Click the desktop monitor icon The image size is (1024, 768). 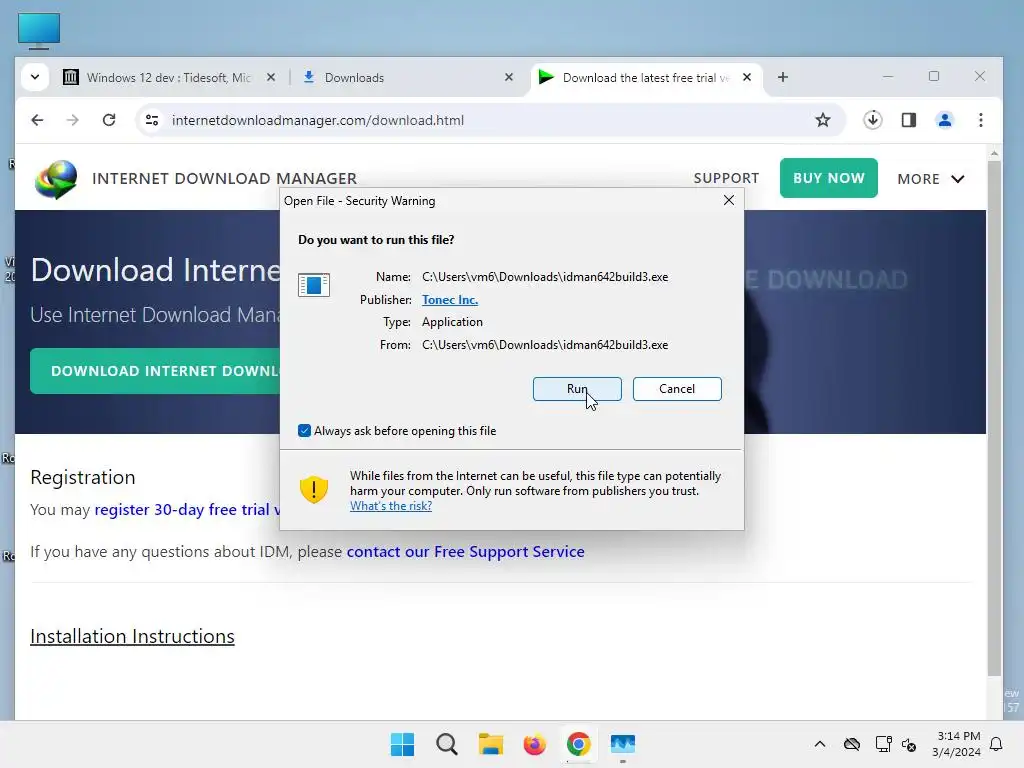point(39,31)
